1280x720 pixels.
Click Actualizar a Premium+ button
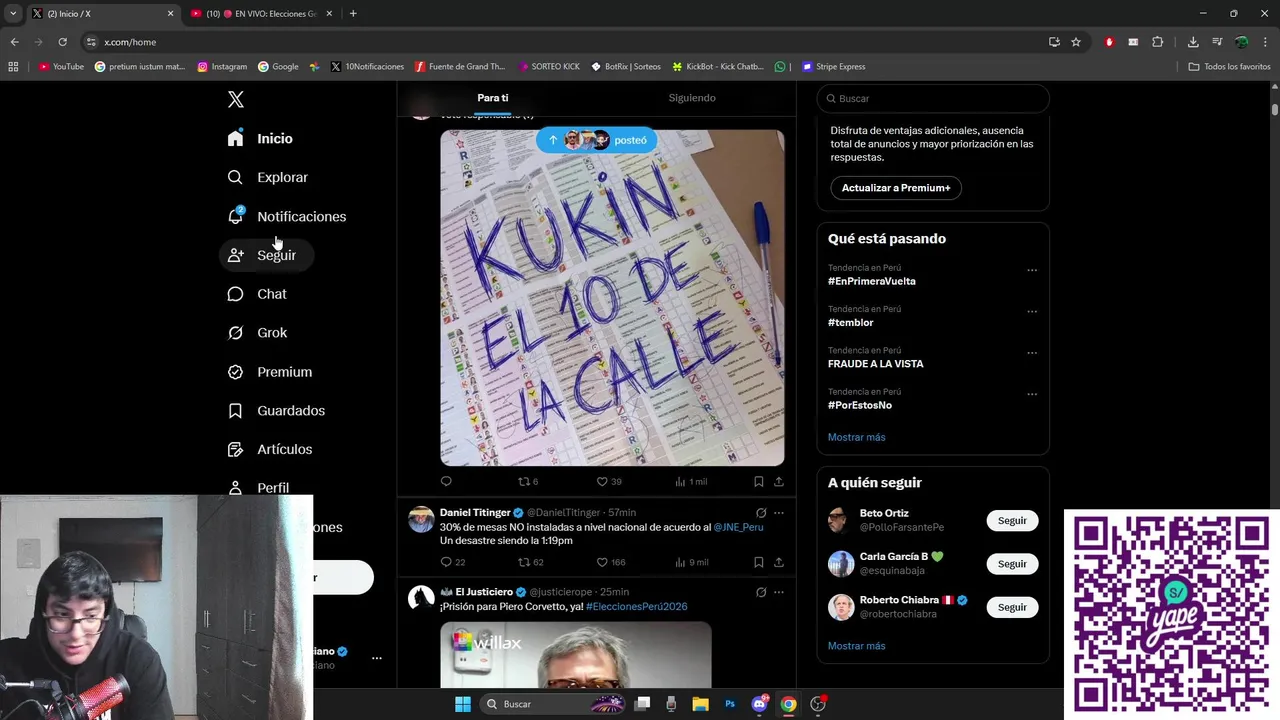(x=895, y=188)
